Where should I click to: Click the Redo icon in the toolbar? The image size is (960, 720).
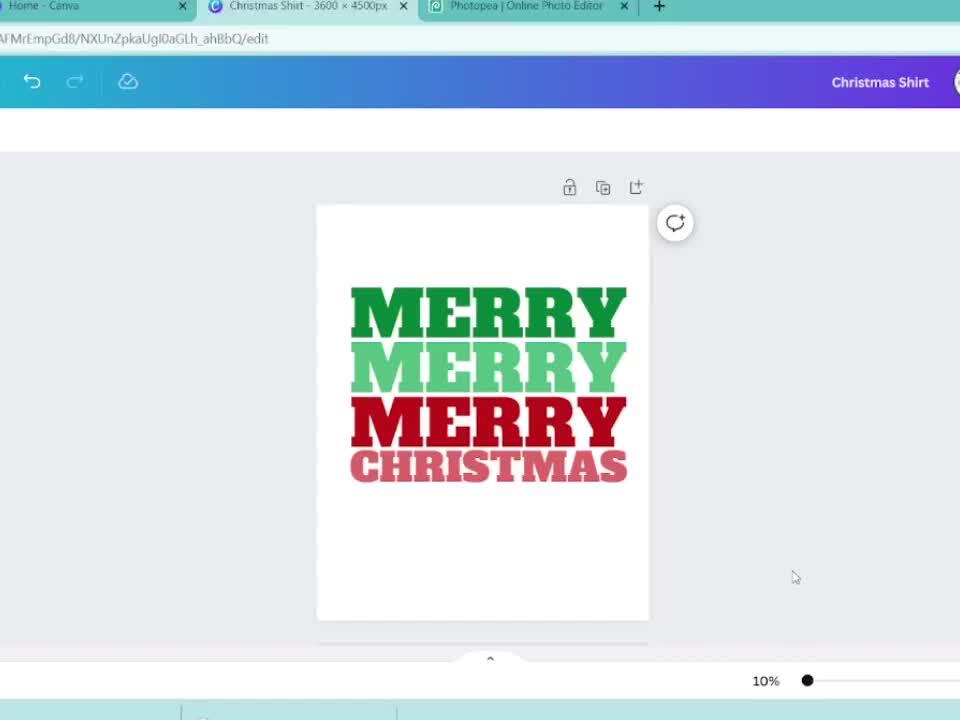click(x=75, y=82)
